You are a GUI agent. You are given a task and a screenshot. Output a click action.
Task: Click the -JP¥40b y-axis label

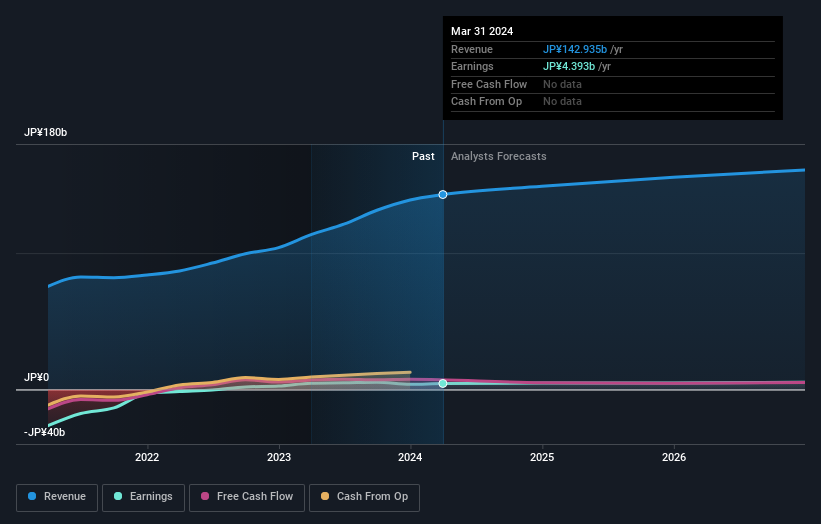(45, 432)
